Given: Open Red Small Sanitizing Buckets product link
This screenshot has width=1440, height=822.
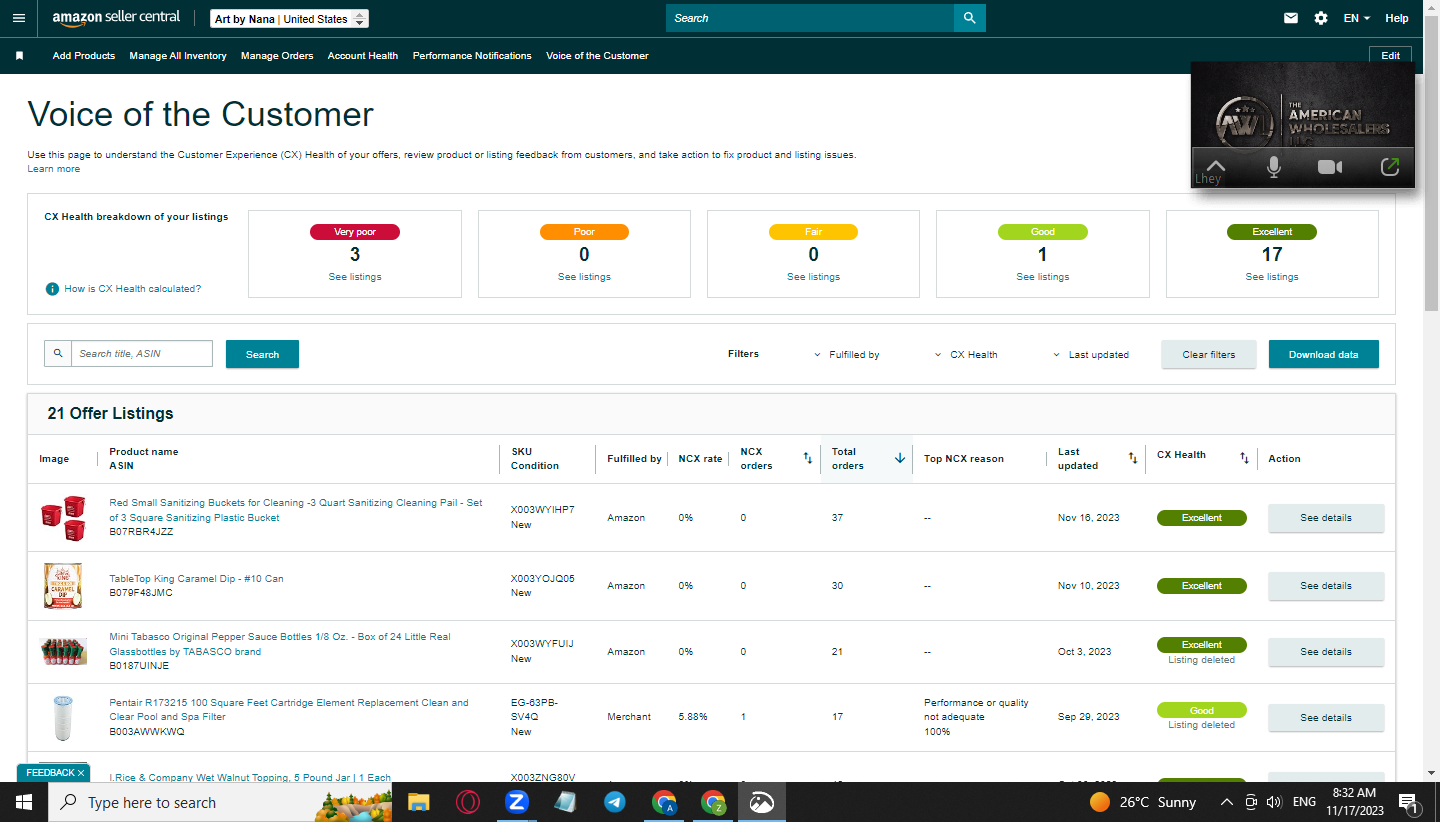Looking at the screenshot, I should [296, 510].
